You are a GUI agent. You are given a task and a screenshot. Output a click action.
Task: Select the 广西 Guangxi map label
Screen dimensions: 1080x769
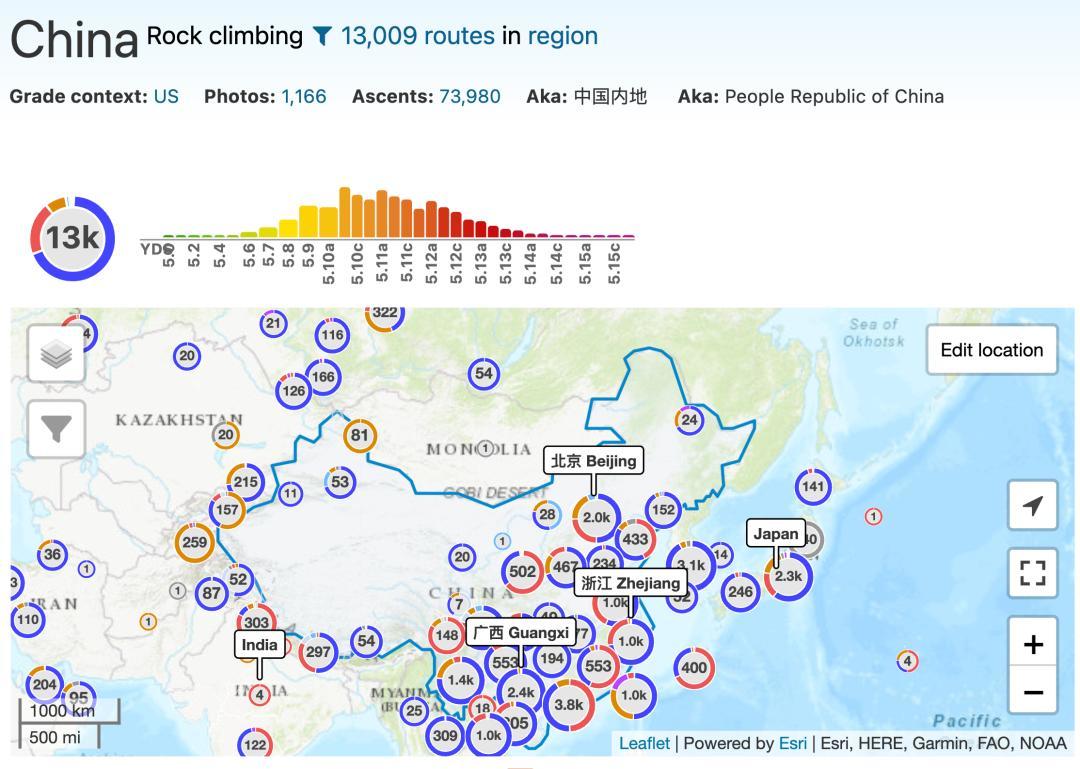[x=521, y=633]
